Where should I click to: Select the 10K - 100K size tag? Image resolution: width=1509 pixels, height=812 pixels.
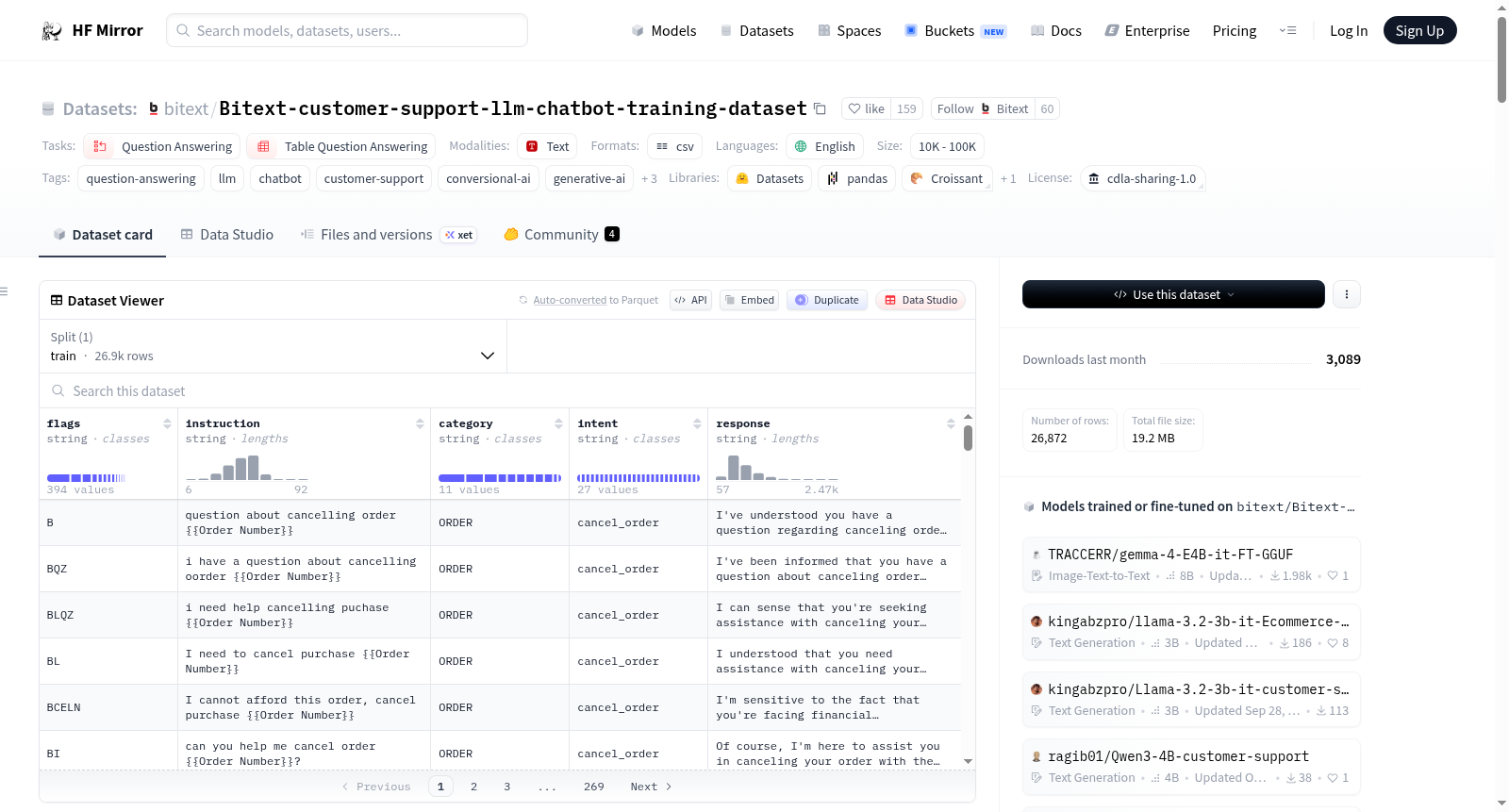(947, 147)
